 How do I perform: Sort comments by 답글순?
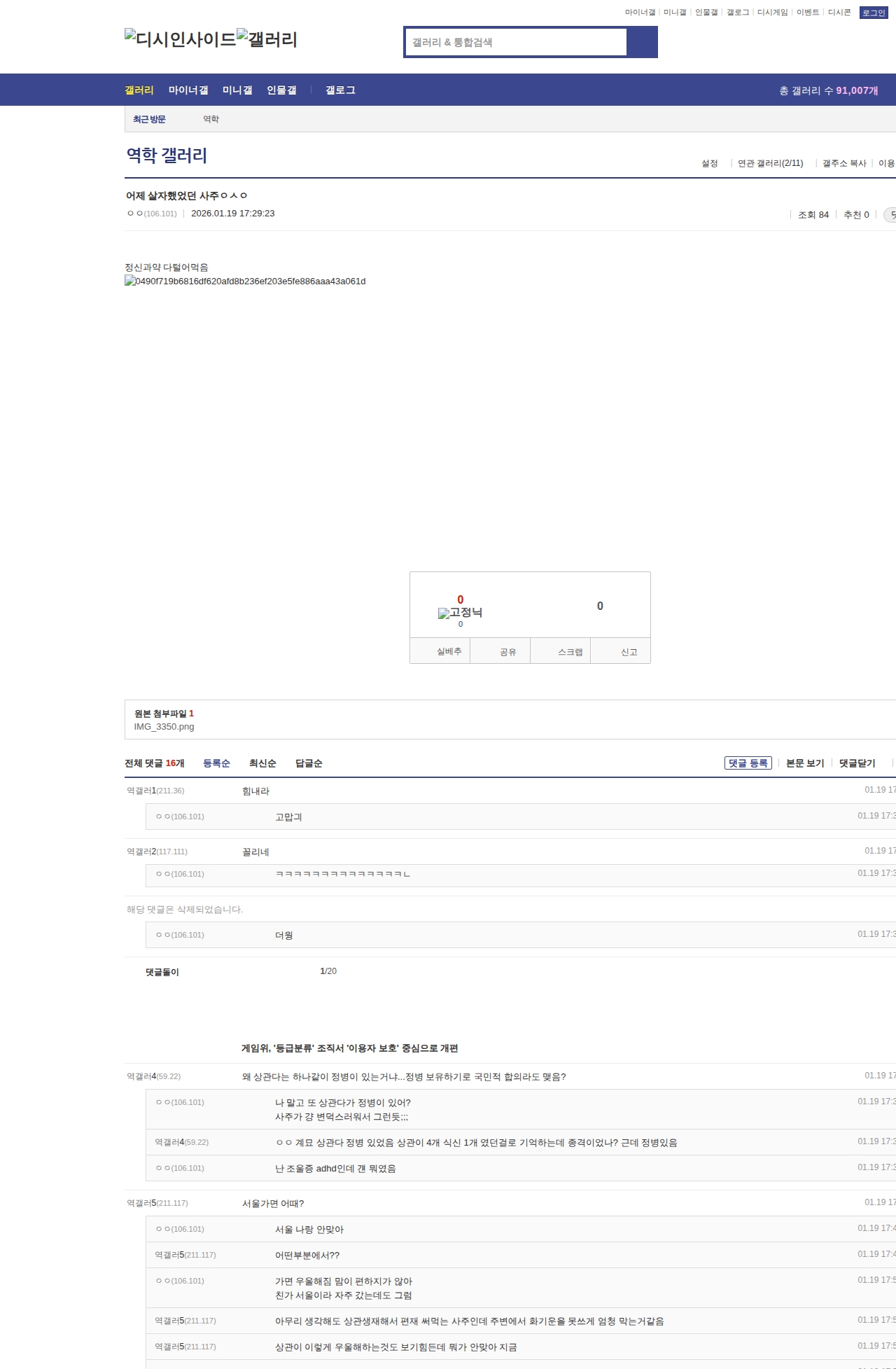309,763
